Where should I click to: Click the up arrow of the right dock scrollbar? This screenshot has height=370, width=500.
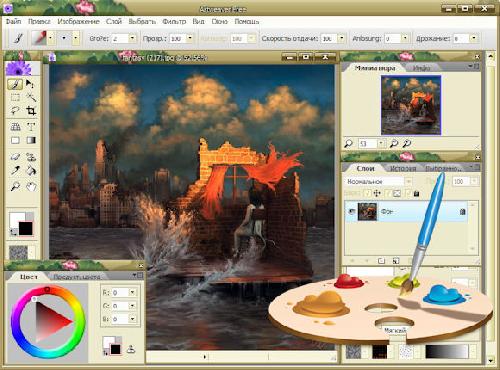tap(490, 56)
